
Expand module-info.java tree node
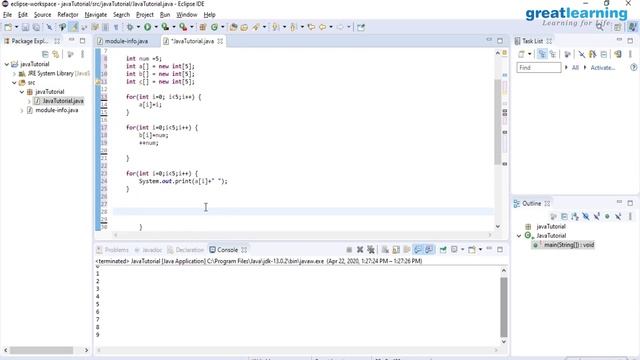(x=22, y=111)
